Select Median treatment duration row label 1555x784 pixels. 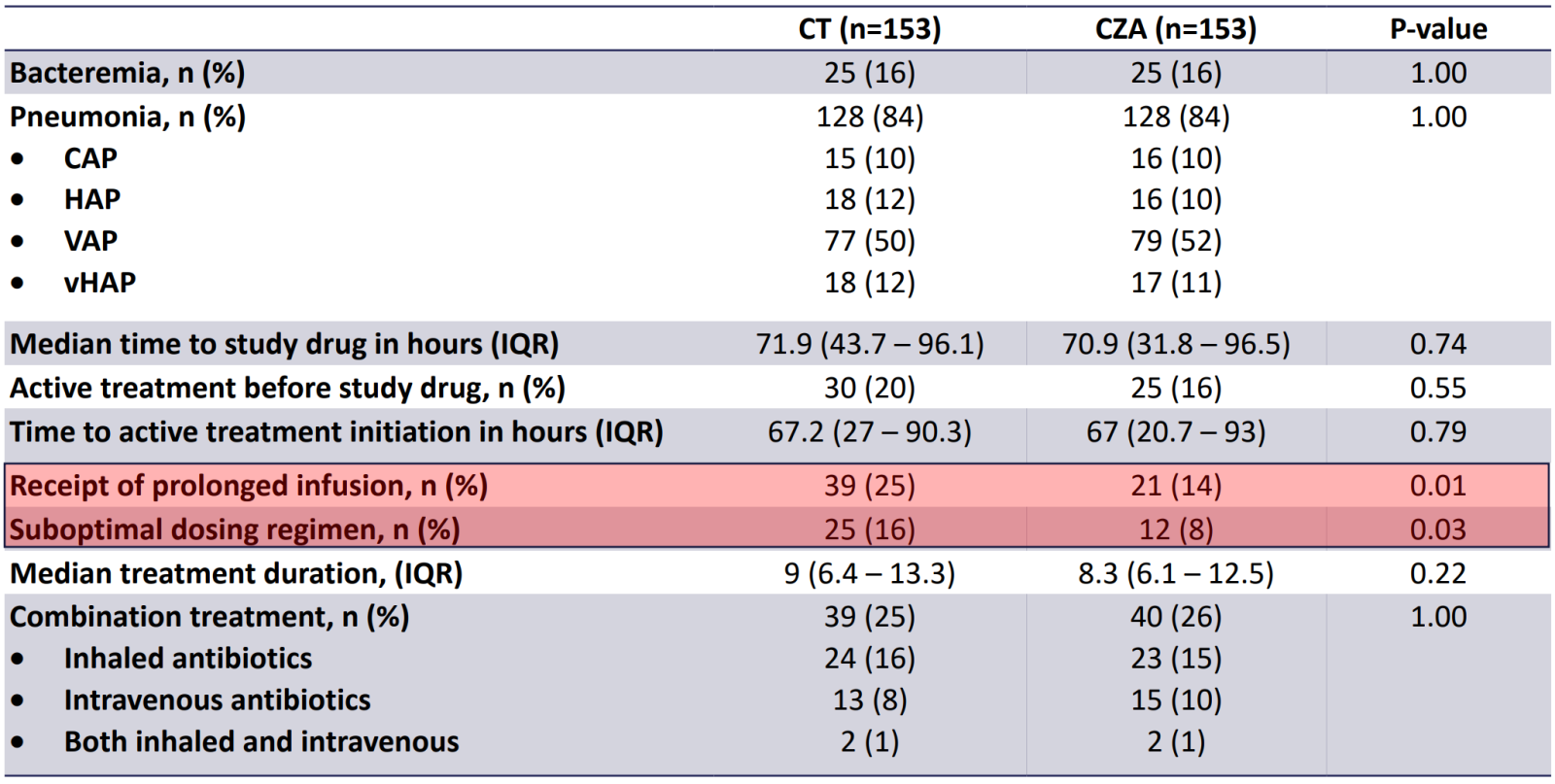[236, 573]
